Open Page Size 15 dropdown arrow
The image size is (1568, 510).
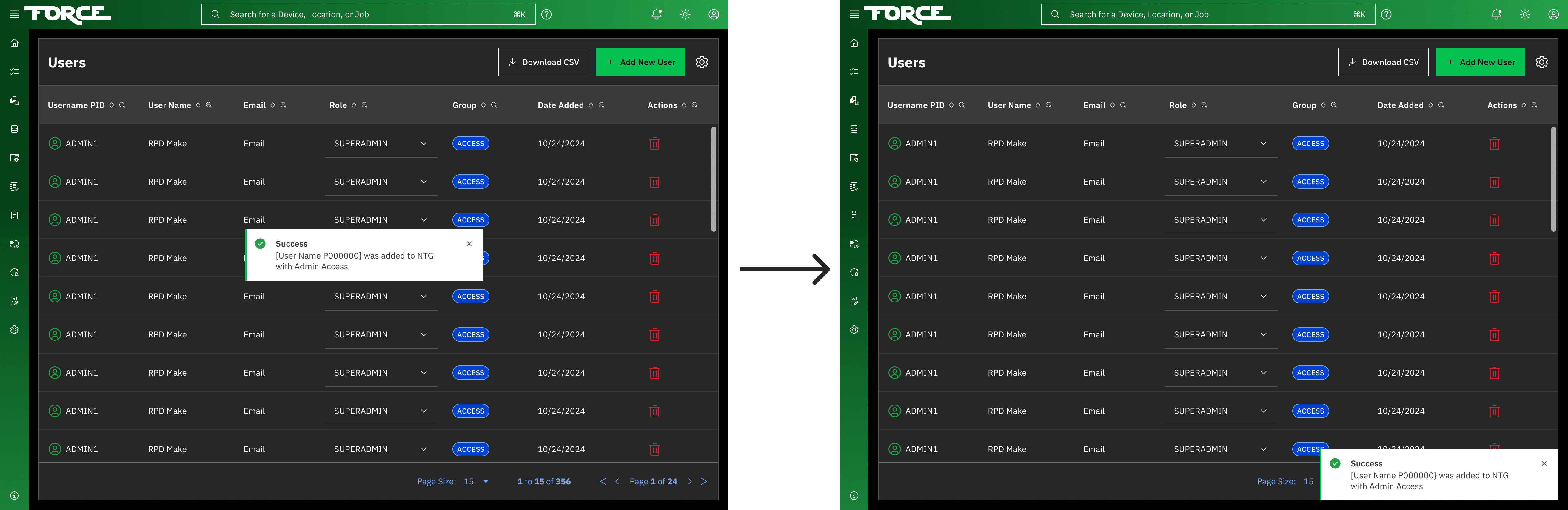tap(486, 481)
